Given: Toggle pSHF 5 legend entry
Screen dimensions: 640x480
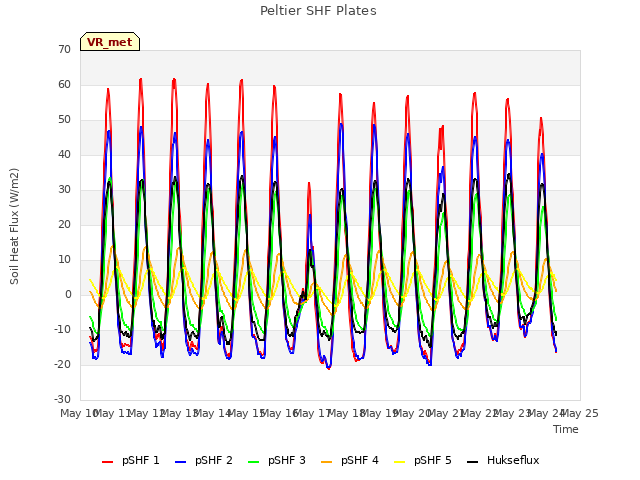Looking at the screenshot, I should coord(423,460).
